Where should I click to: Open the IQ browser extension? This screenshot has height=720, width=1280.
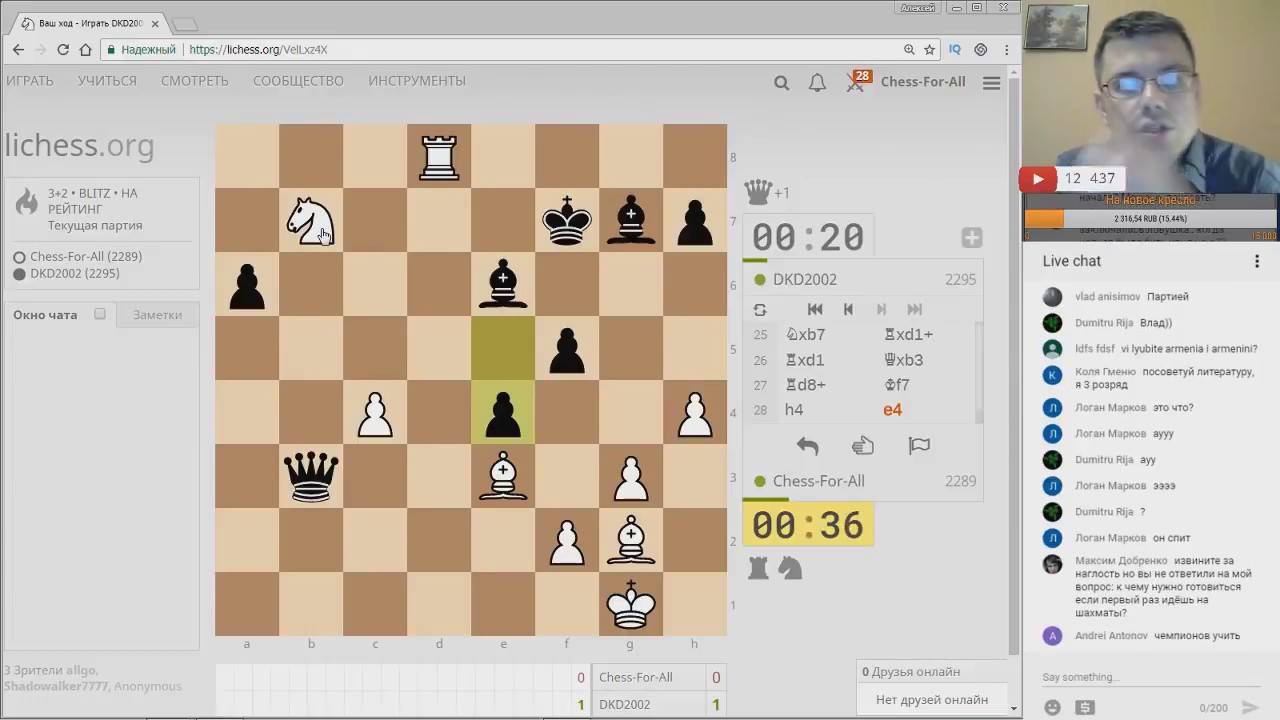click(955, 49)
